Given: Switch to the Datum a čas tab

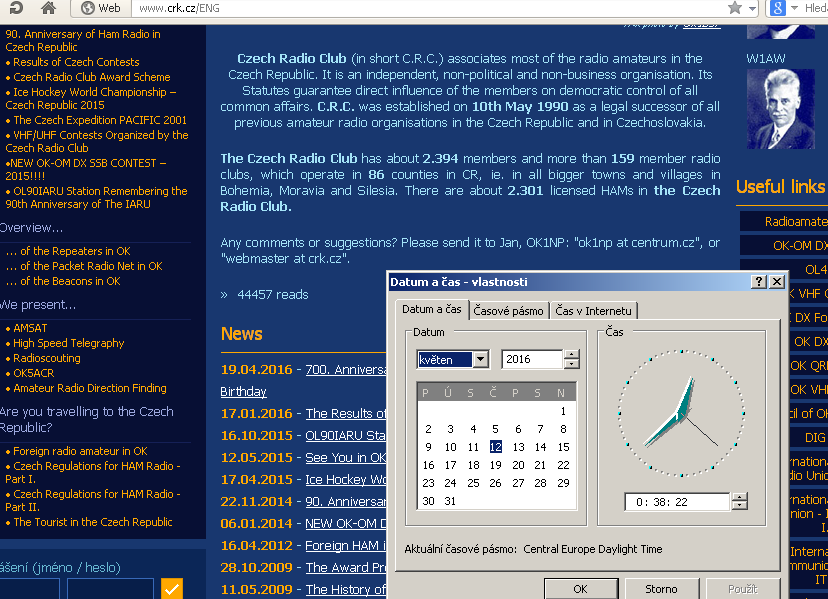Looking at the screenshot, I should (432, 310).
